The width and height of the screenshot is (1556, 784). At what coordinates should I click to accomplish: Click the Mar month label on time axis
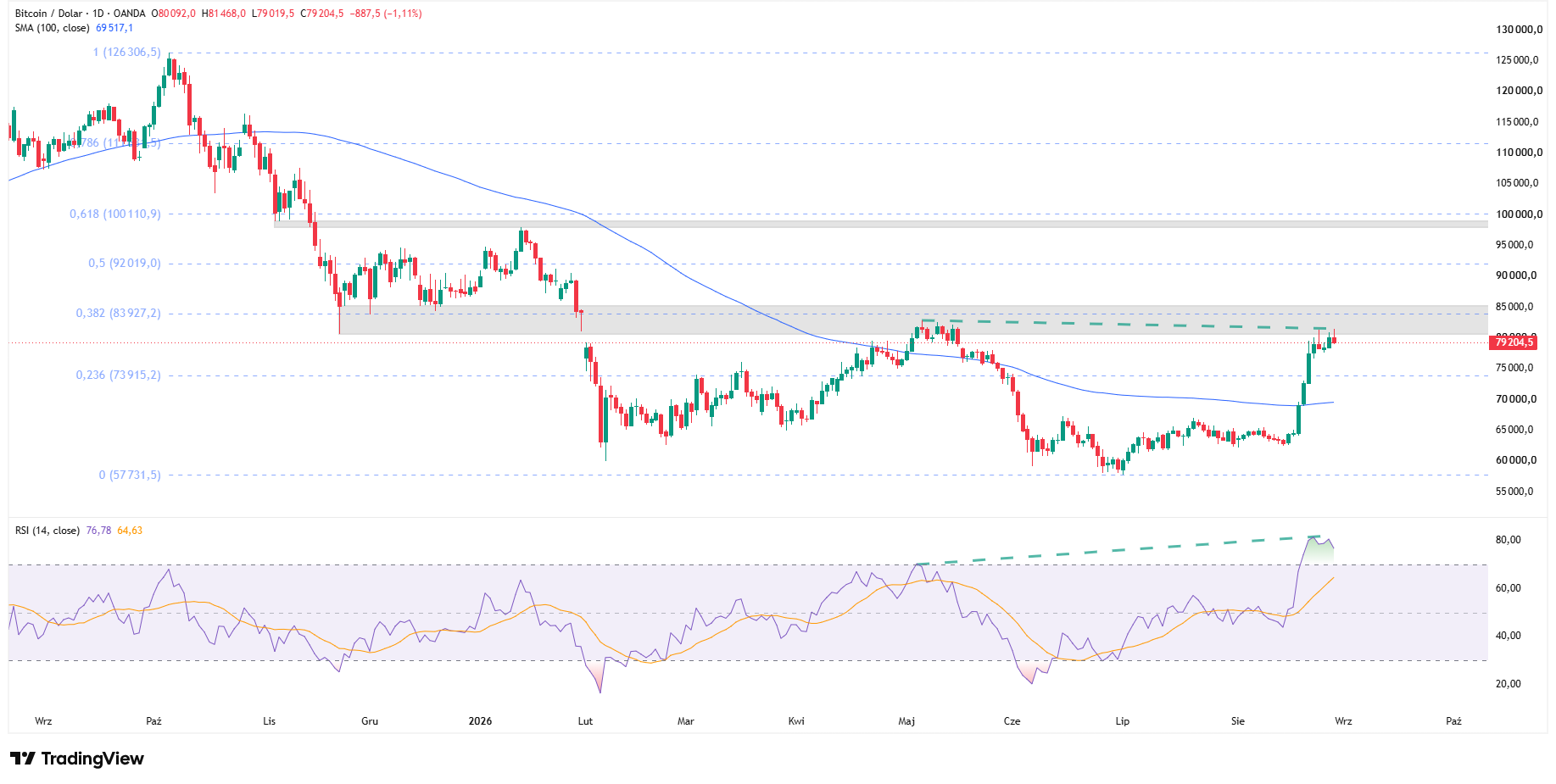[686, 721]
